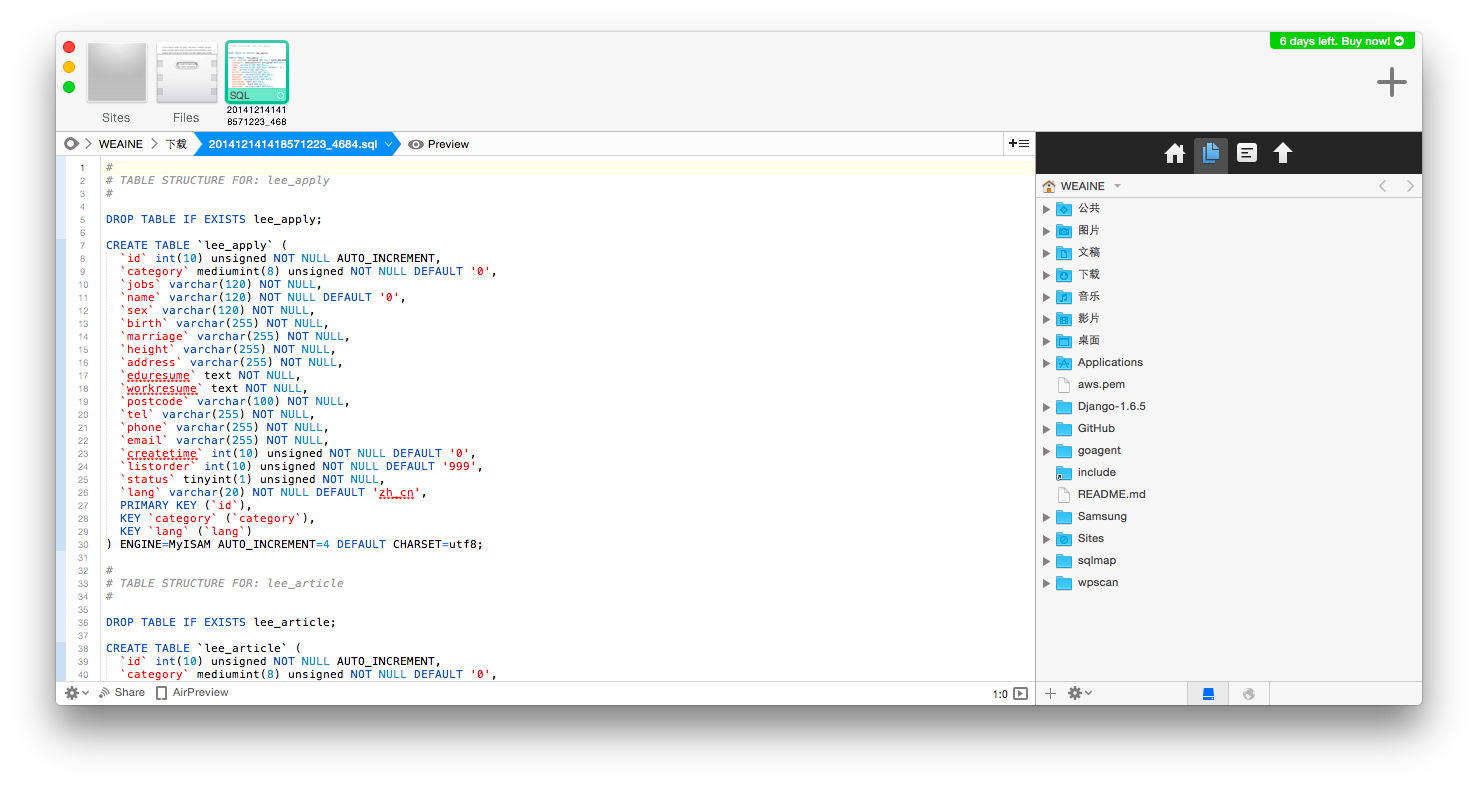The width and height of the screenshot is (1478, 785).
Task: Click the 音乐 folder icon
Action: (x=1064, y=297)
